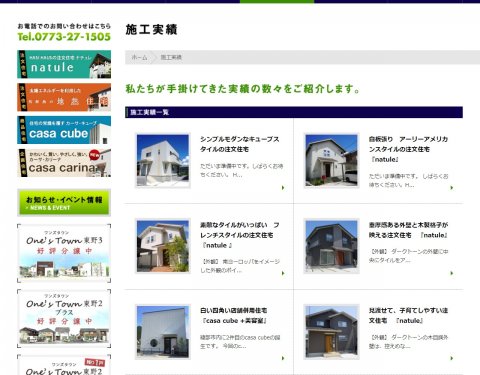Go to ホーム in breadcrumb
This screenshot has width=480, height=375.
click(x=139, y=57)
